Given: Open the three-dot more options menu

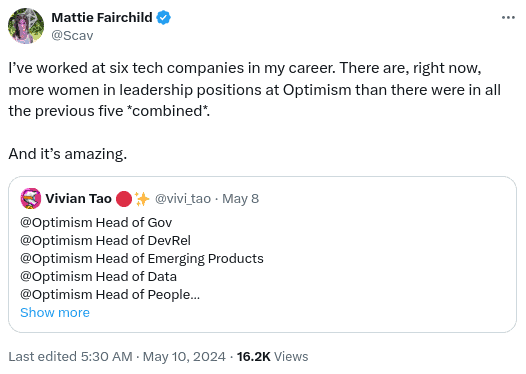Looking at the screenshot, I should pos(508,17).
